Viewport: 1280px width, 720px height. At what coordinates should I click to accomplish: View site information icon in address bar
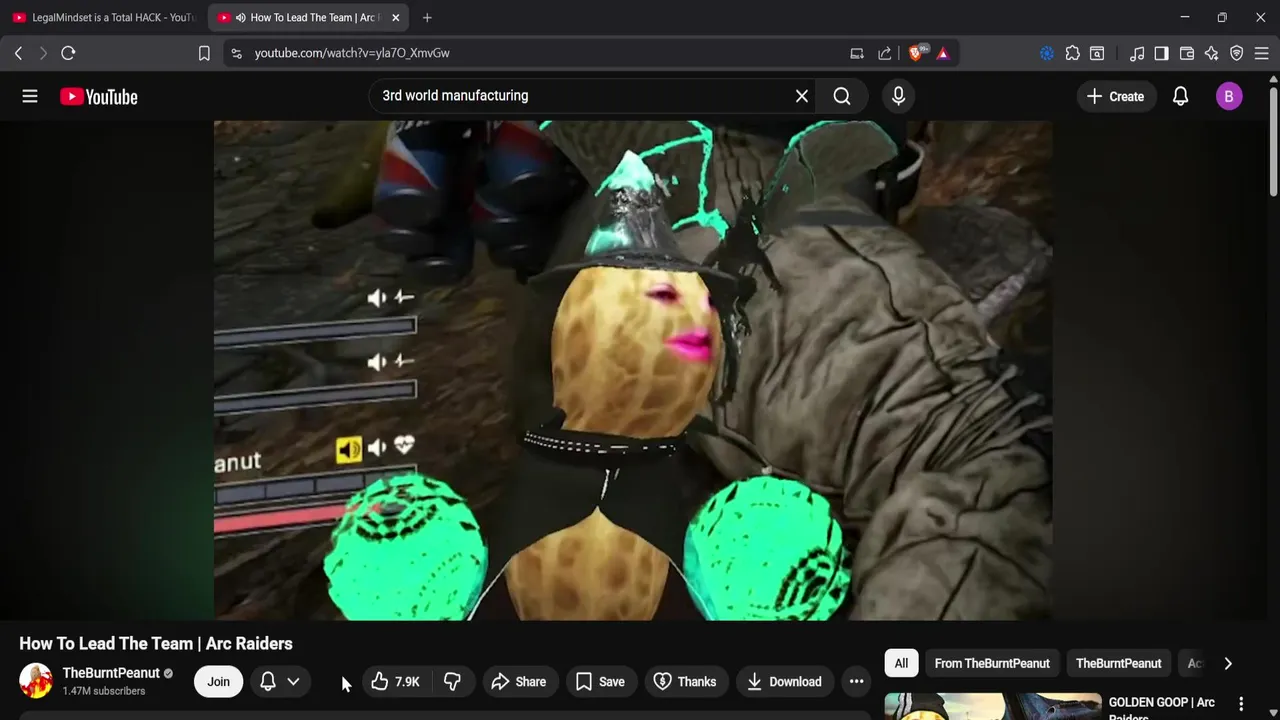(236, 53)
